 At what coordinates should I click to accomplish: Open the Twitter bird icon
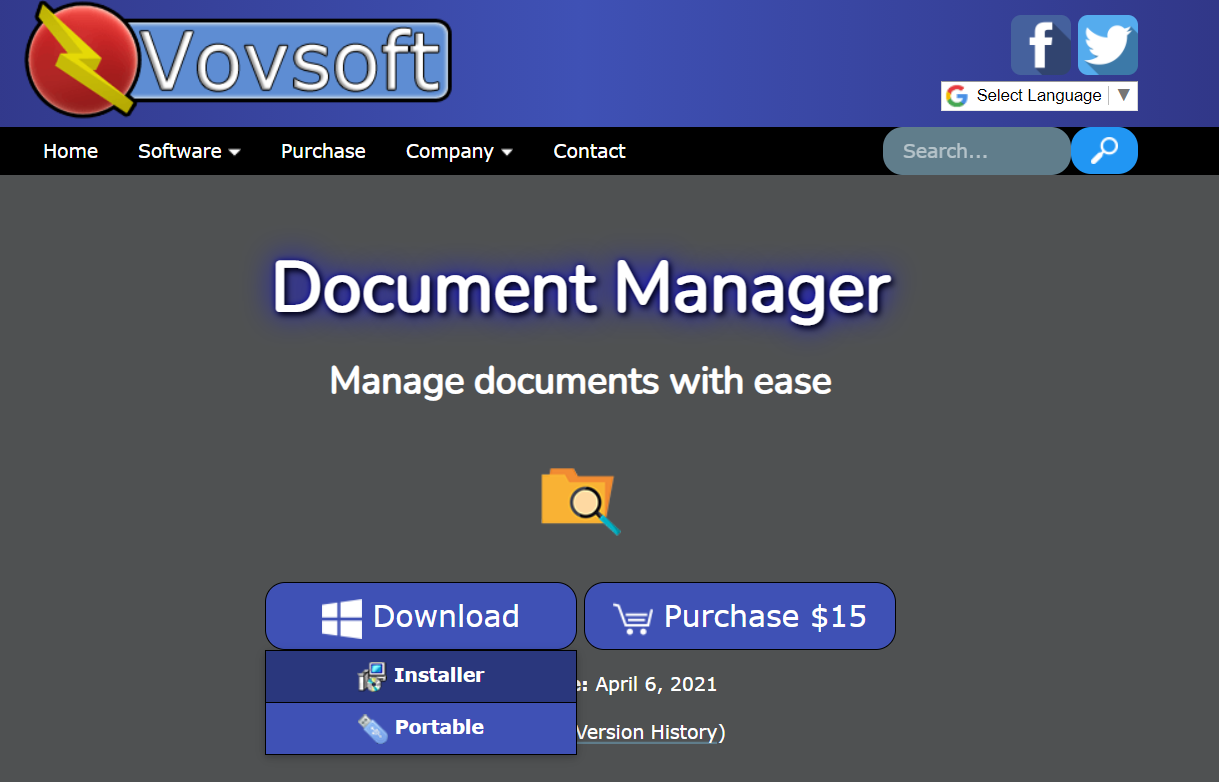tap(1108, 45)
